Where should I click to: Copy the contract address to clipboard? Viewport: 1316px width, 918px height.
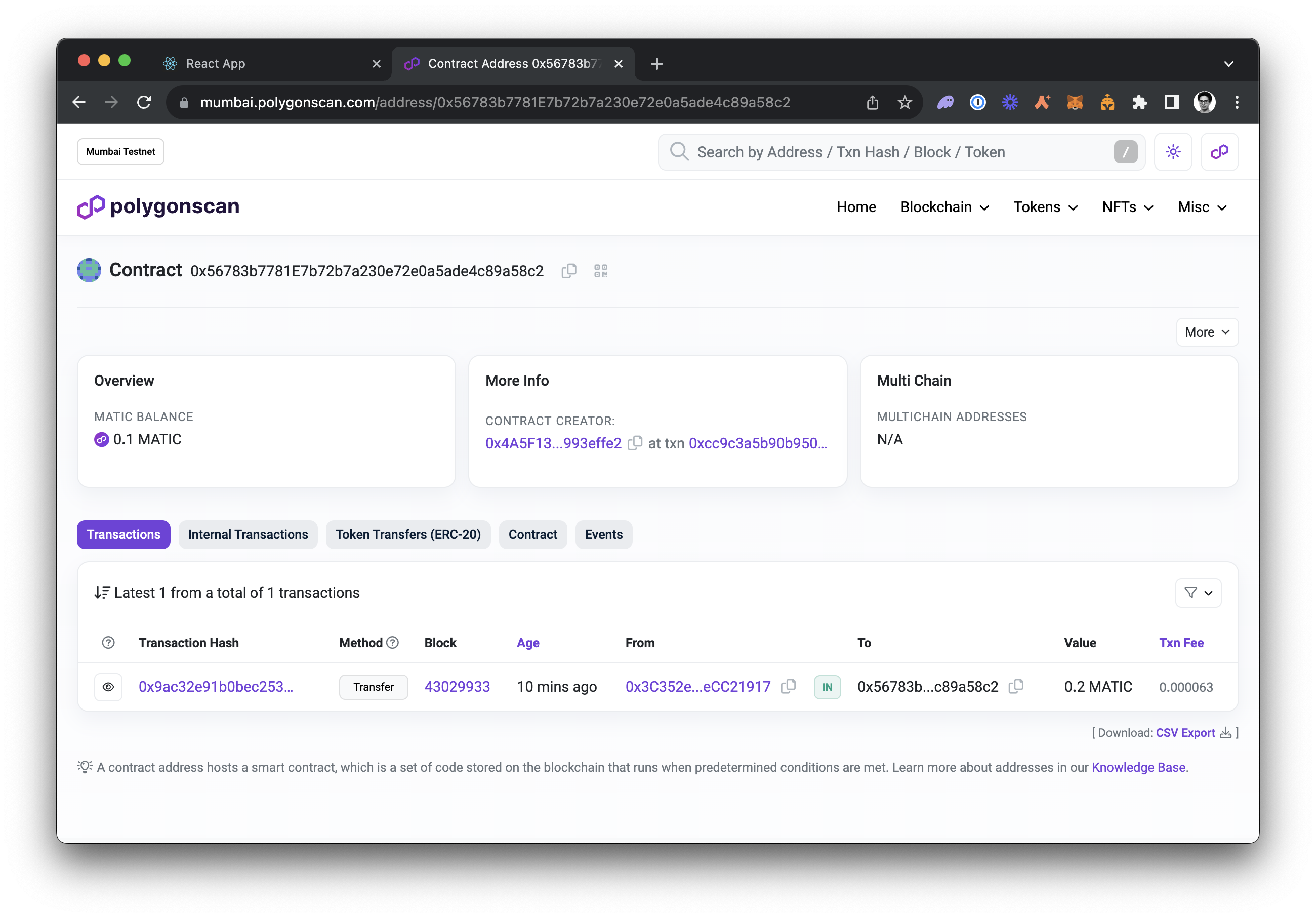[x=568, y=270]
